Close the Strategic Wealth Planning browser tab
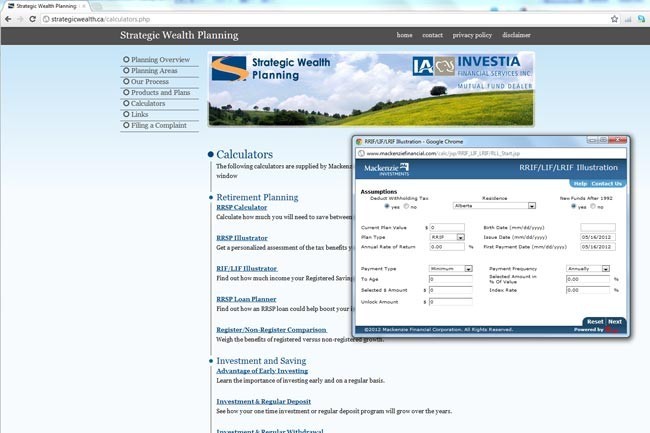The image size is (650, 433). [84, 6]
